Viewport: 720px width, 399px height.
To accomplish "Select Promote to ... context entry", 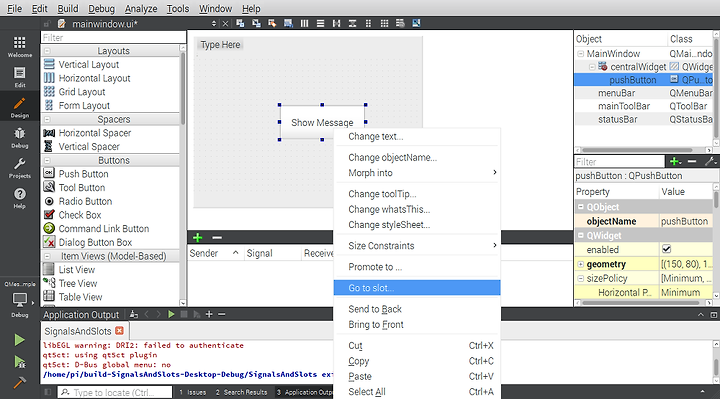I will [x=417, y=267].
